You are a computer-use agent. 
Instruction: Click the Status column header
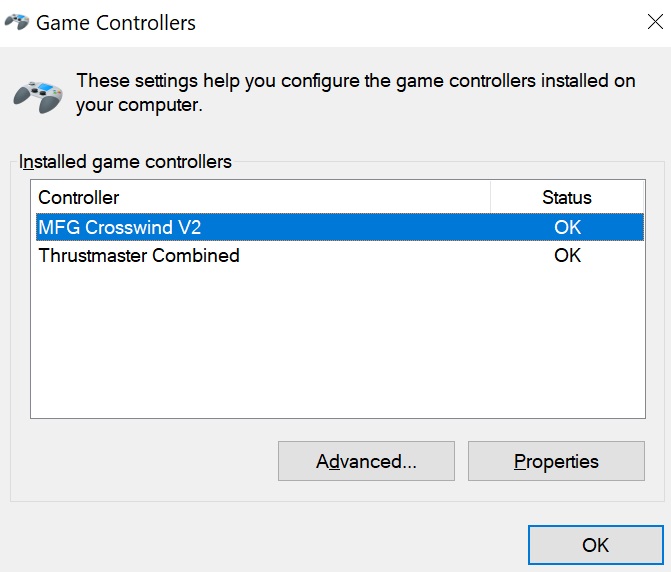[567, 197]
